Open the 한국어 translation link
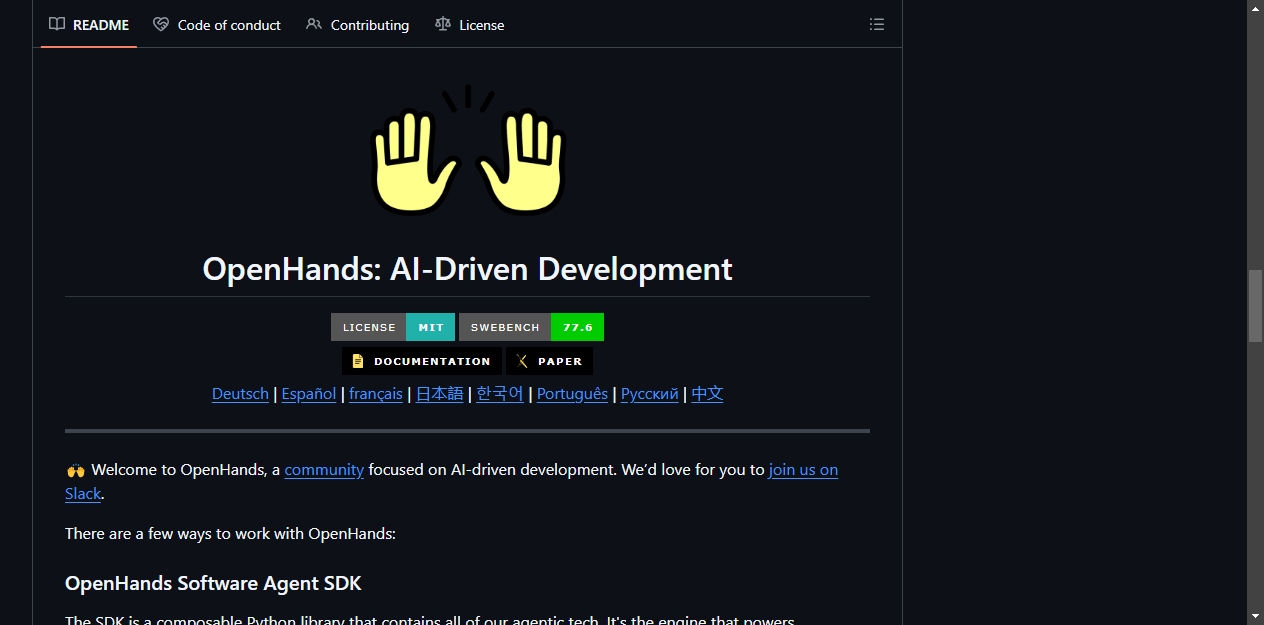This screenshot has width=1264, height=625. tap(500, 394)
